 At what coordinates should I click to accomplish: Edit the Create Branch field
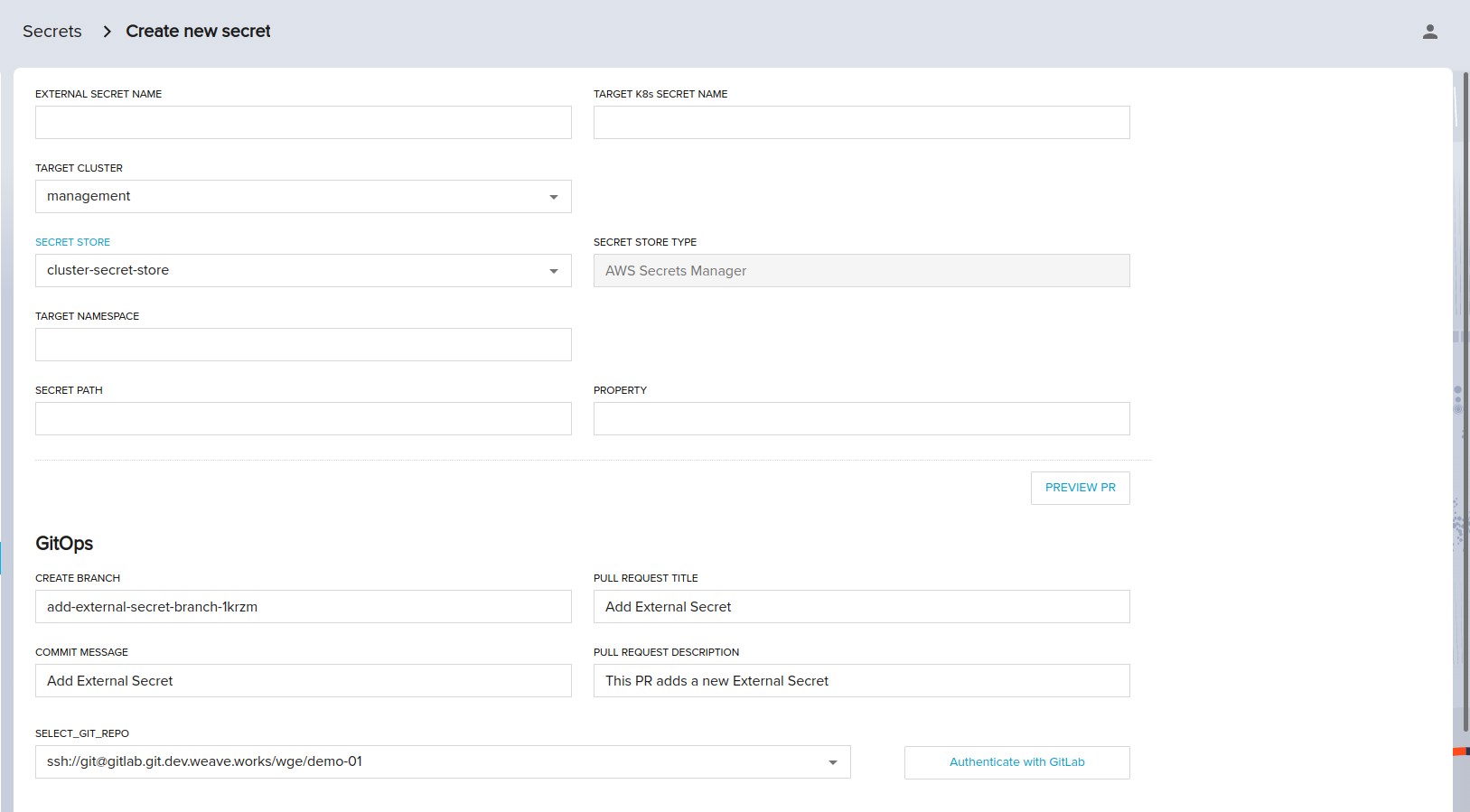304,607
